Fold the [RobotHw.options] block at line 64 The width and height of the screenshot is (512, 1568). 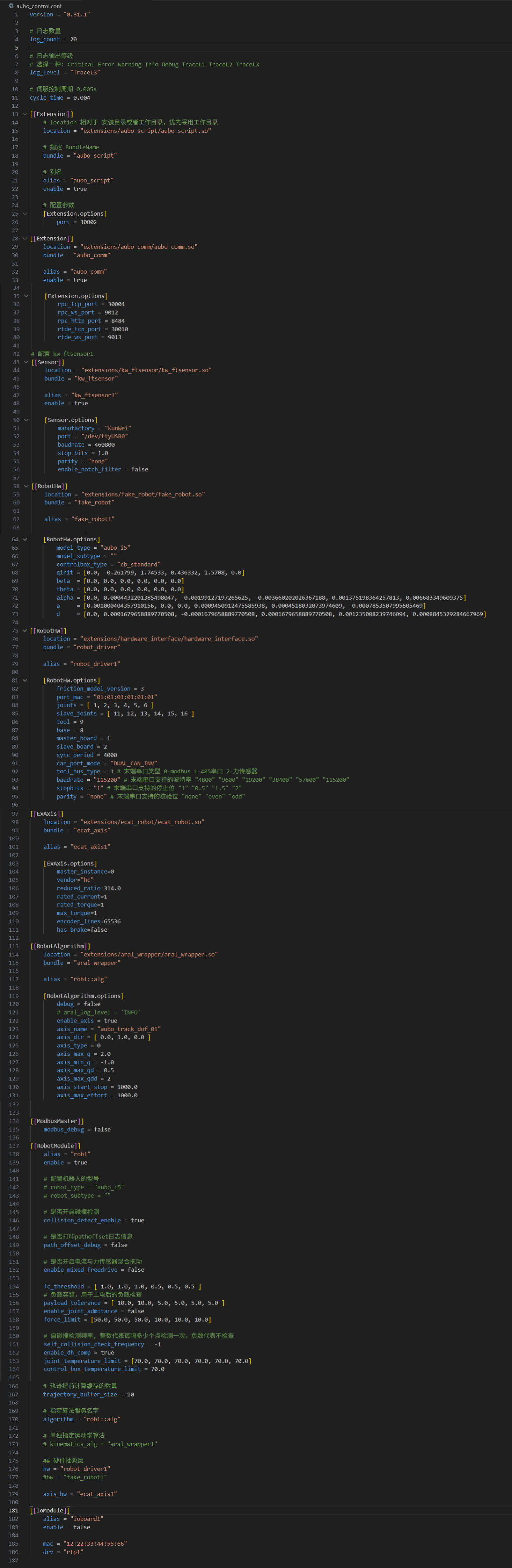click(x=25, y=539)
